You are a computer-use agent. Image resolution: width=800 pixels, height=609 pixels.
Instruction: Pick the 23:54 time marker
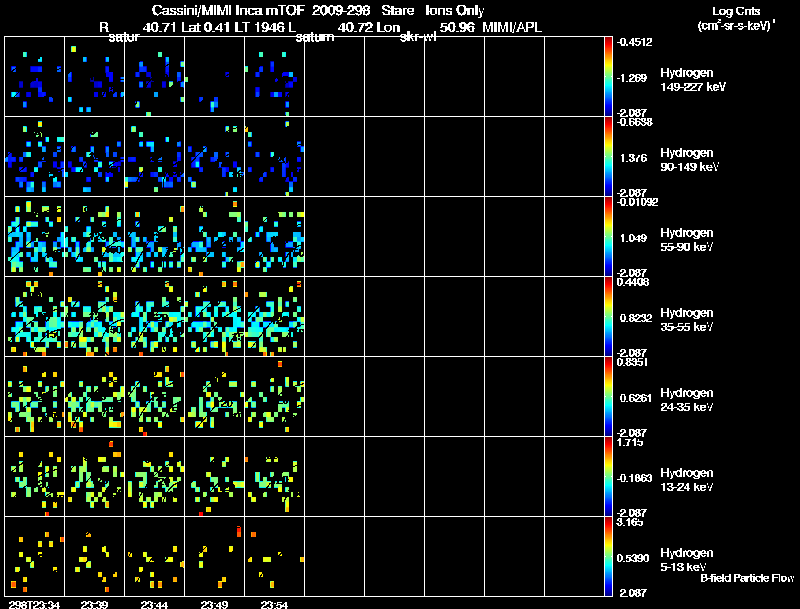[274, 604]
